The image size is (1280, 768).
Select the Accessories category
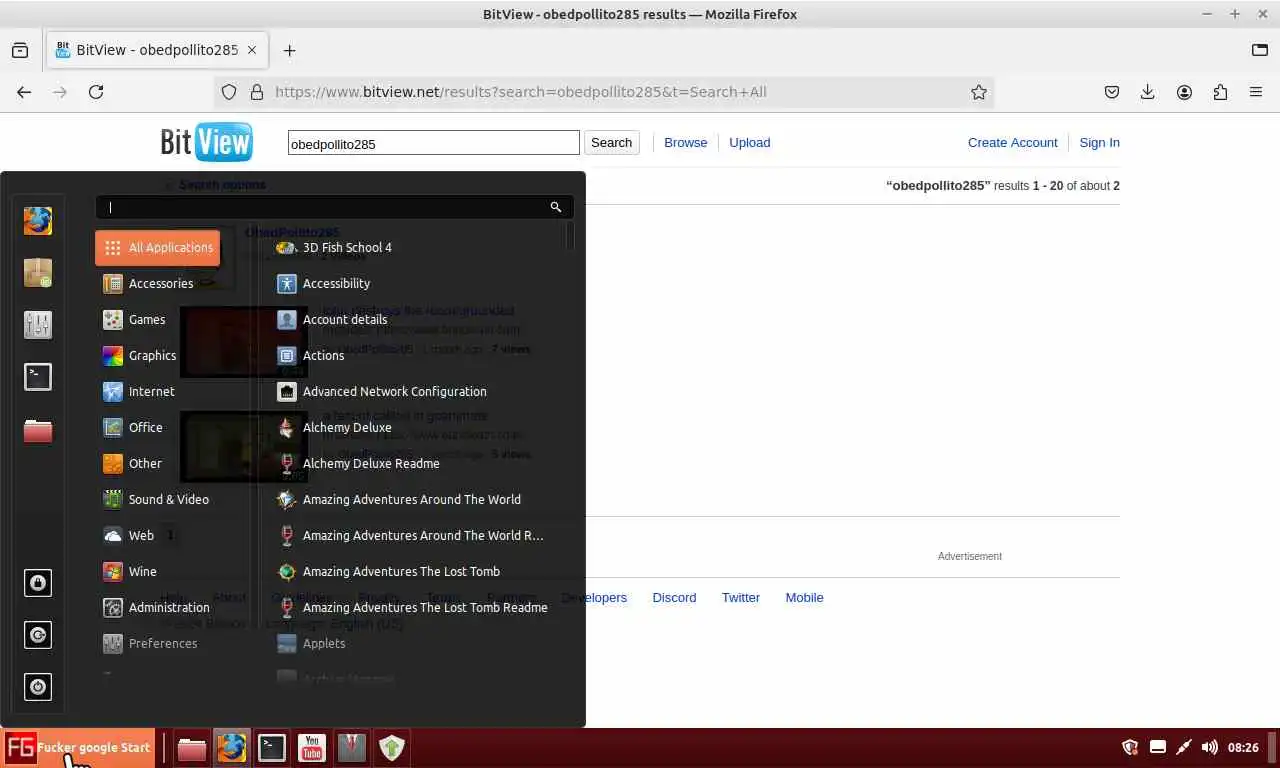pyautogui.click(x=158, y=283)
